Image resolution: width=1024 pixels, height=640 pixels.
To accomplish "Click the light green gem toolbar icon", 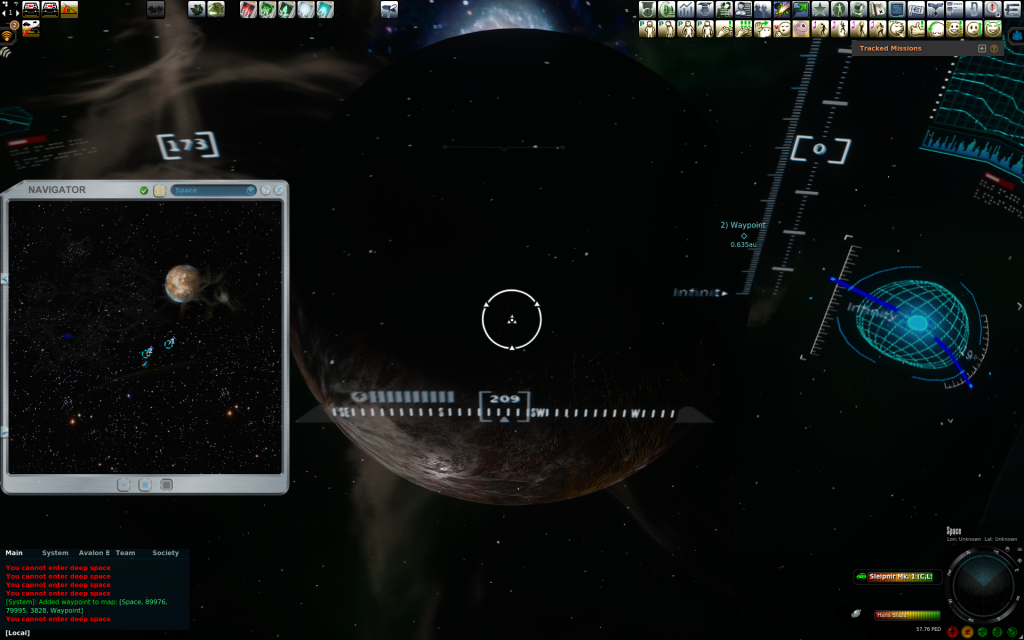I will tap(216, 9).
